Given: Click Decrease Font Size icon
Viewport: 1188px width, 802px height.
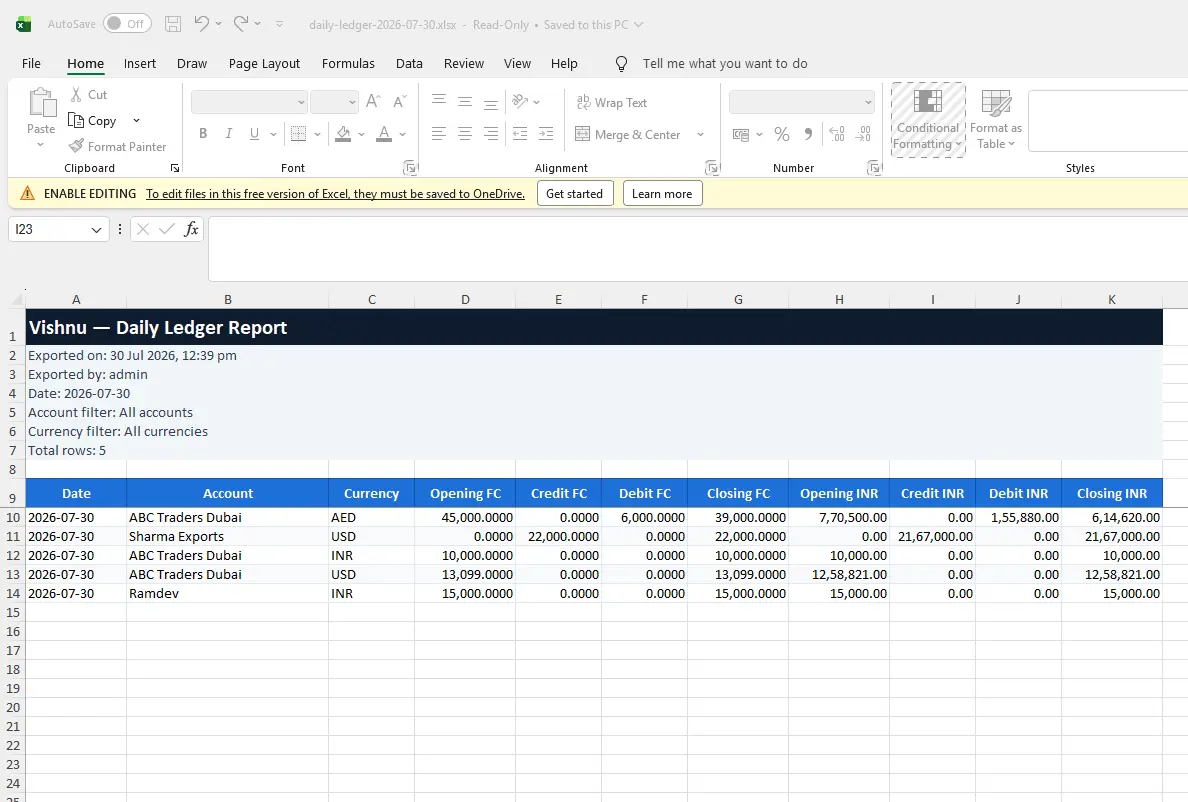Looking at the screenshot, I should 399,101.
